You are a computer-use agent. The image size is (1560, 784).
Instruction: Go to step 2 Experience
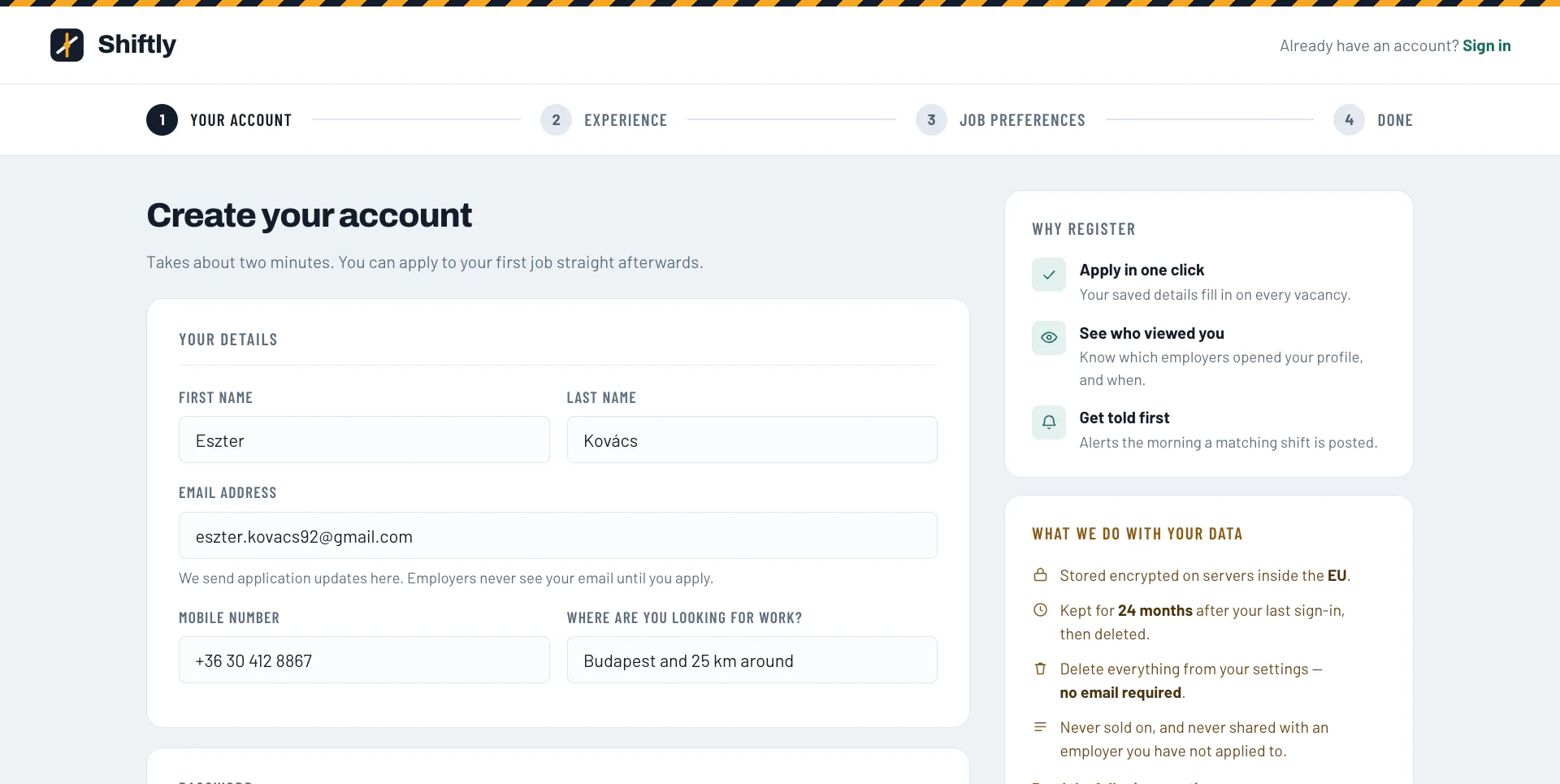tap(604, 120)
